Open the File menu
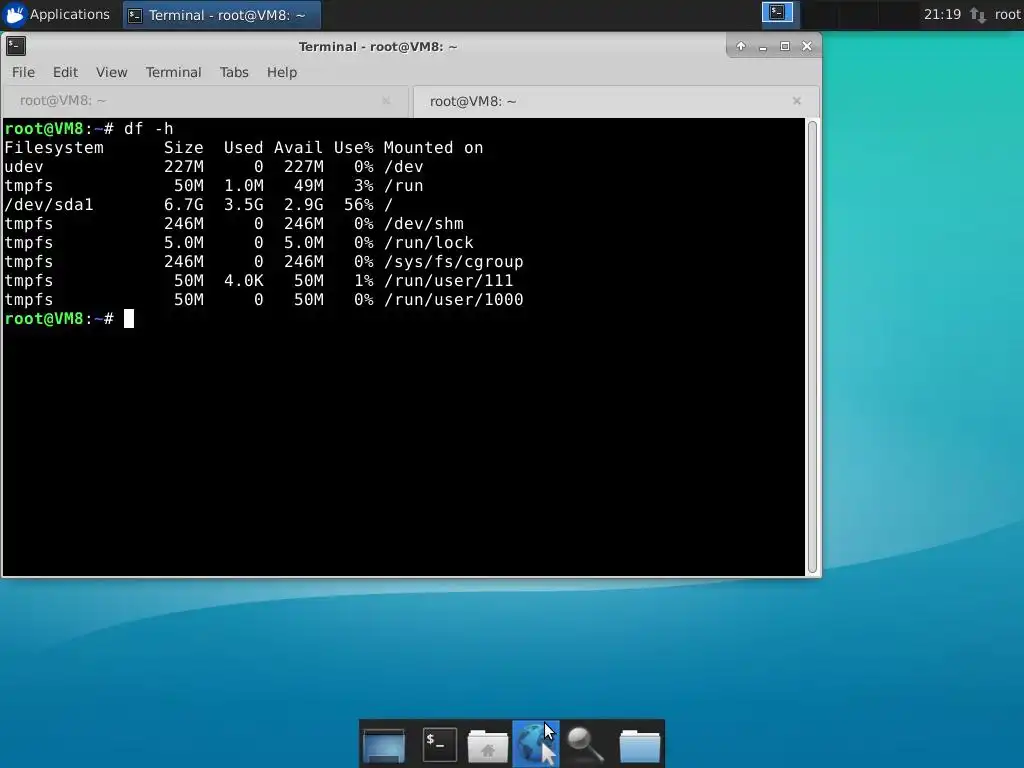Viewport: 1024px width, 768px height. point(24,72)
